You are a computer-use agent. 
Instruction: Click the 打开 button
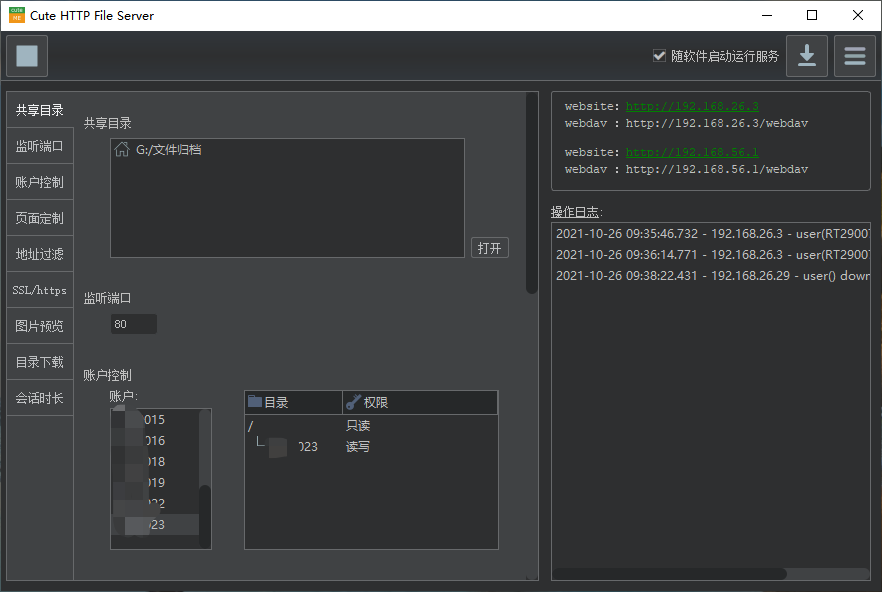(489, 247)
